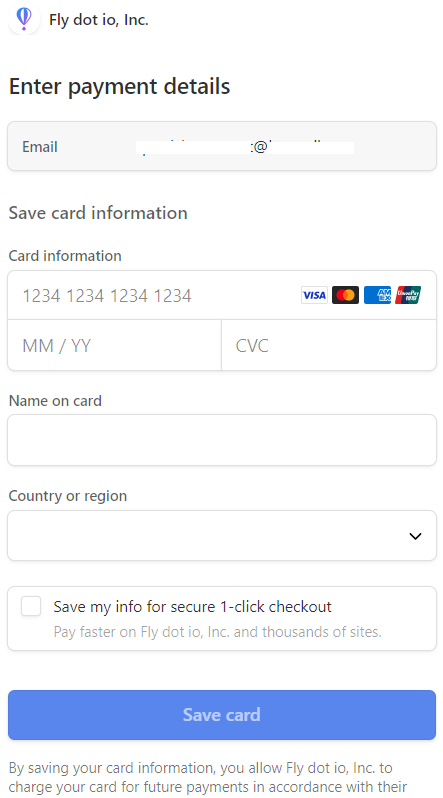The image size is (443, 798).
Task: Click the Fly dot io, Inc. merchant name
Action: 99,20
